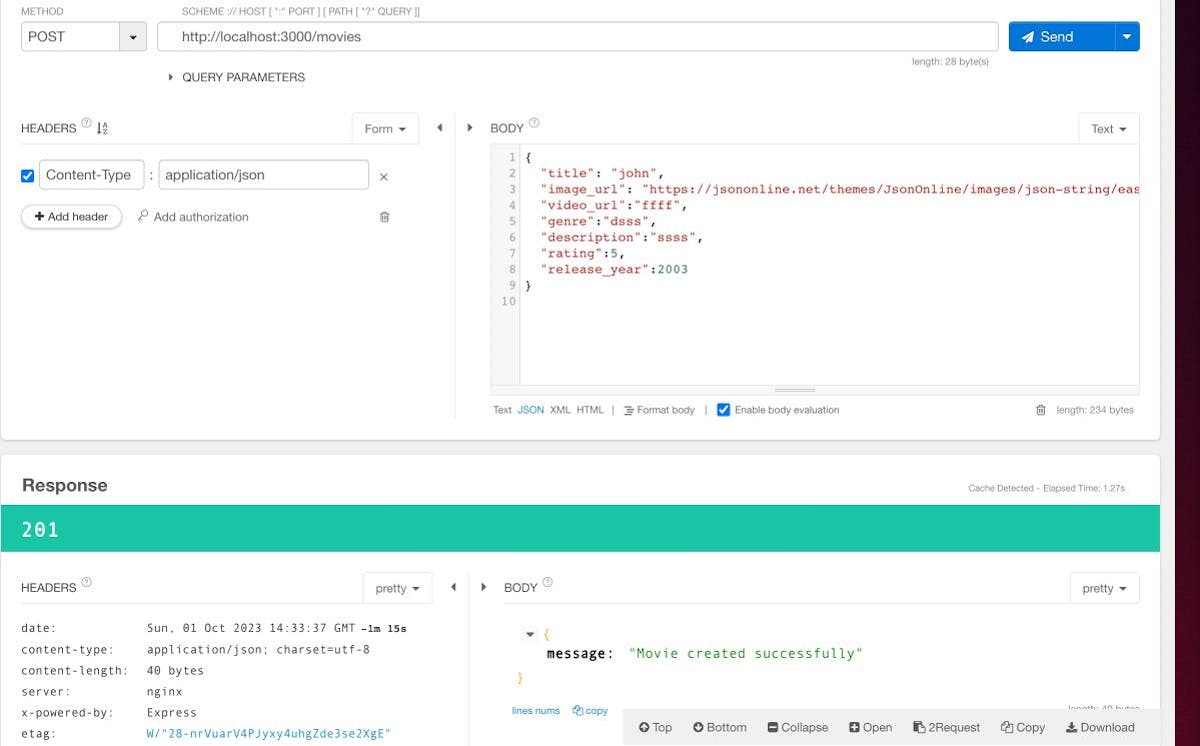This screenshot has width=1200, height=746.
Task: Click the sort headers alphabetically icon
Action: pos(102,128)
